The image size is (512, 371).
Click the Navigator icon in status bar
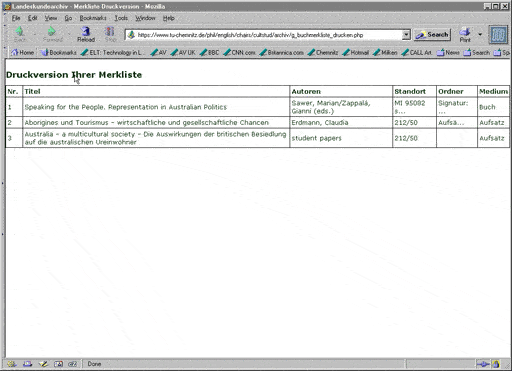(x=12, y=364)
